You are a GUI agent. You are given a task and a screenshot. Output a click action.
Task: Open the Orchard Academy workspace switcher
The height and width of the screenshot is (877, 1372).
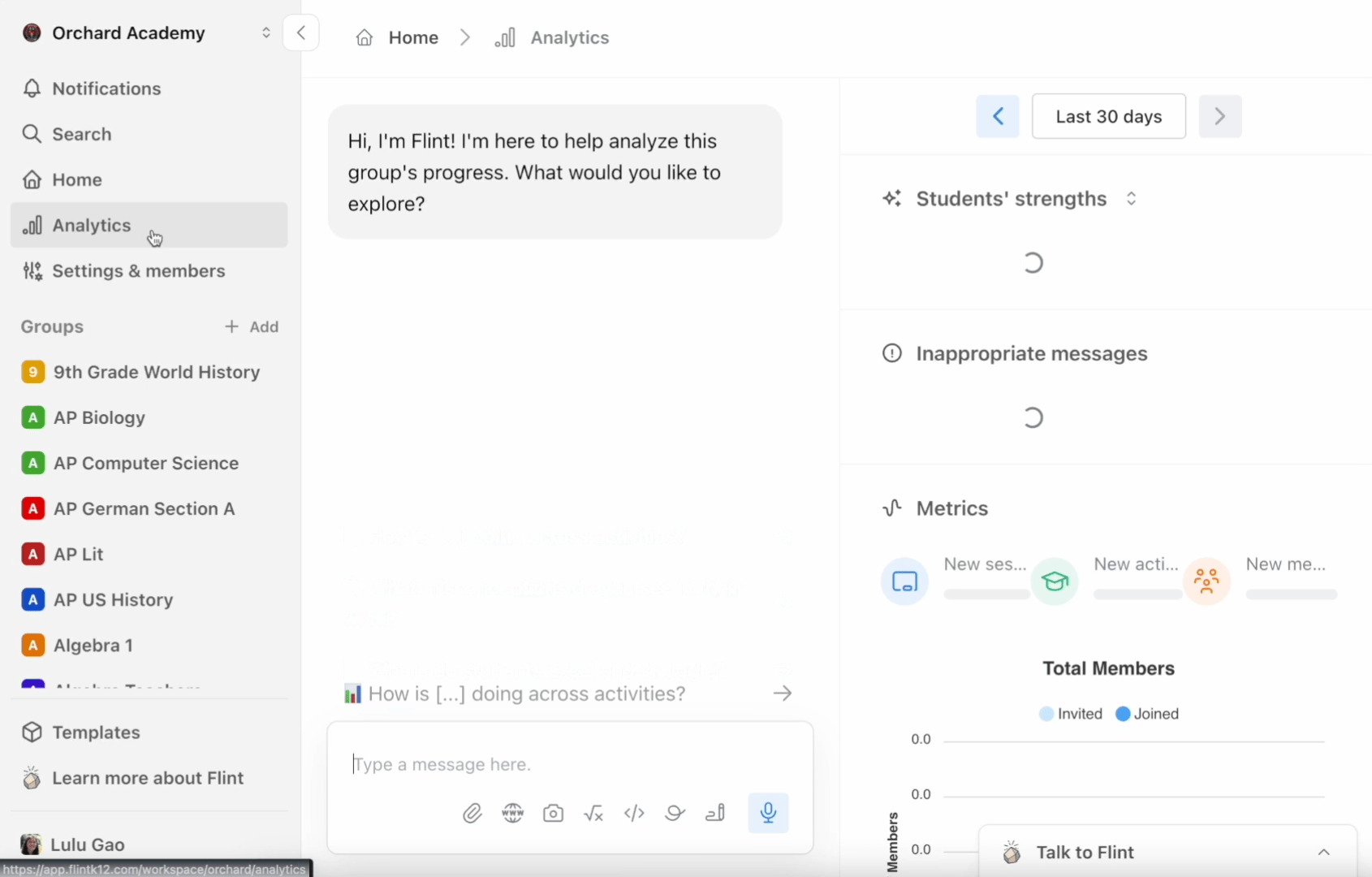[x=147, y=33]
